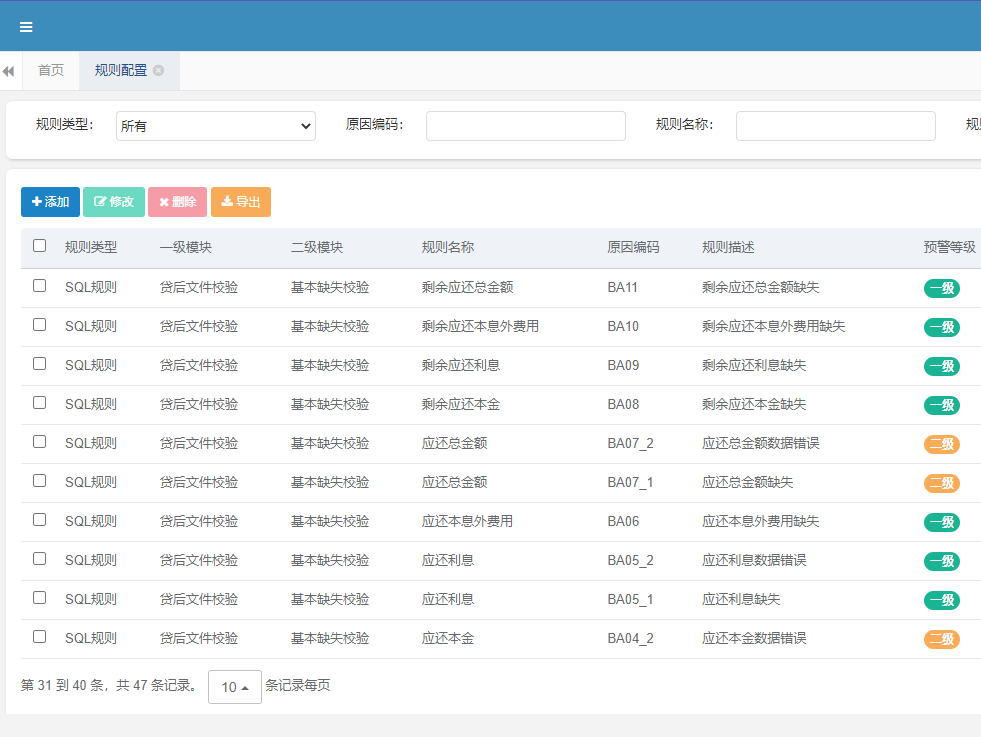The width and height of the screenshot is (981, 737).
Task: Click the code cell BA09
Action: [x=623, y=365]
